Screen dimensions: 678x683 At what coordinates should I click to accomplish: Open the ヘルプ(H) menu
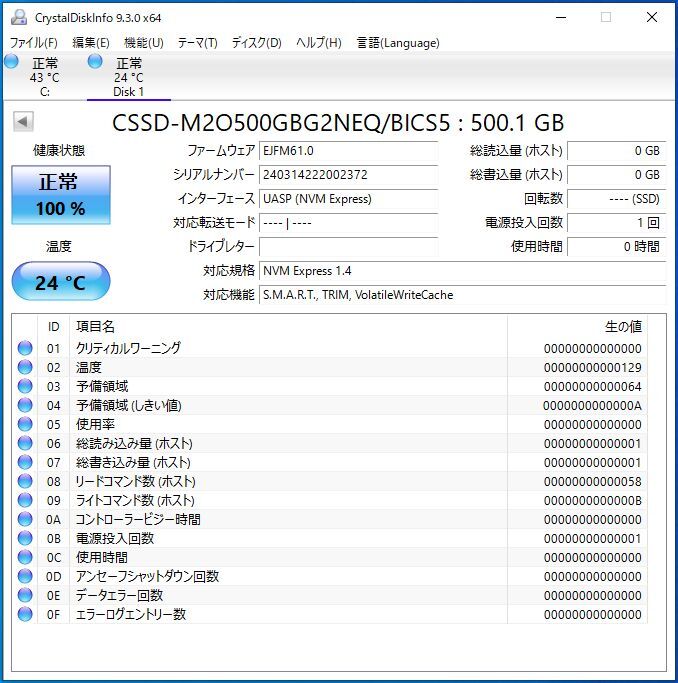[319, 43]
